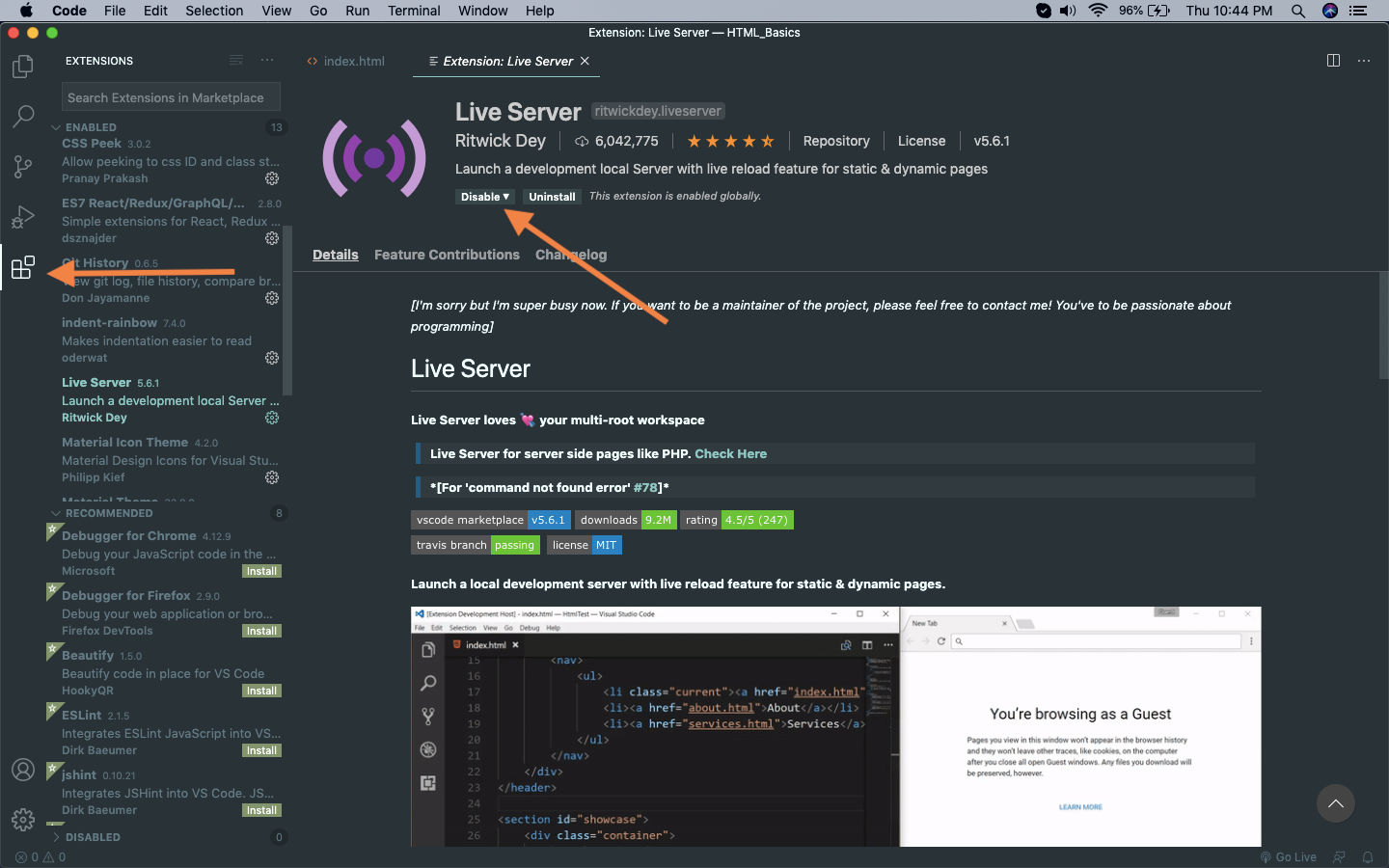Expand the DISABLED extensions section
Image resolution: width=1389 pixels, height=868 pixels.
point(93,837)
